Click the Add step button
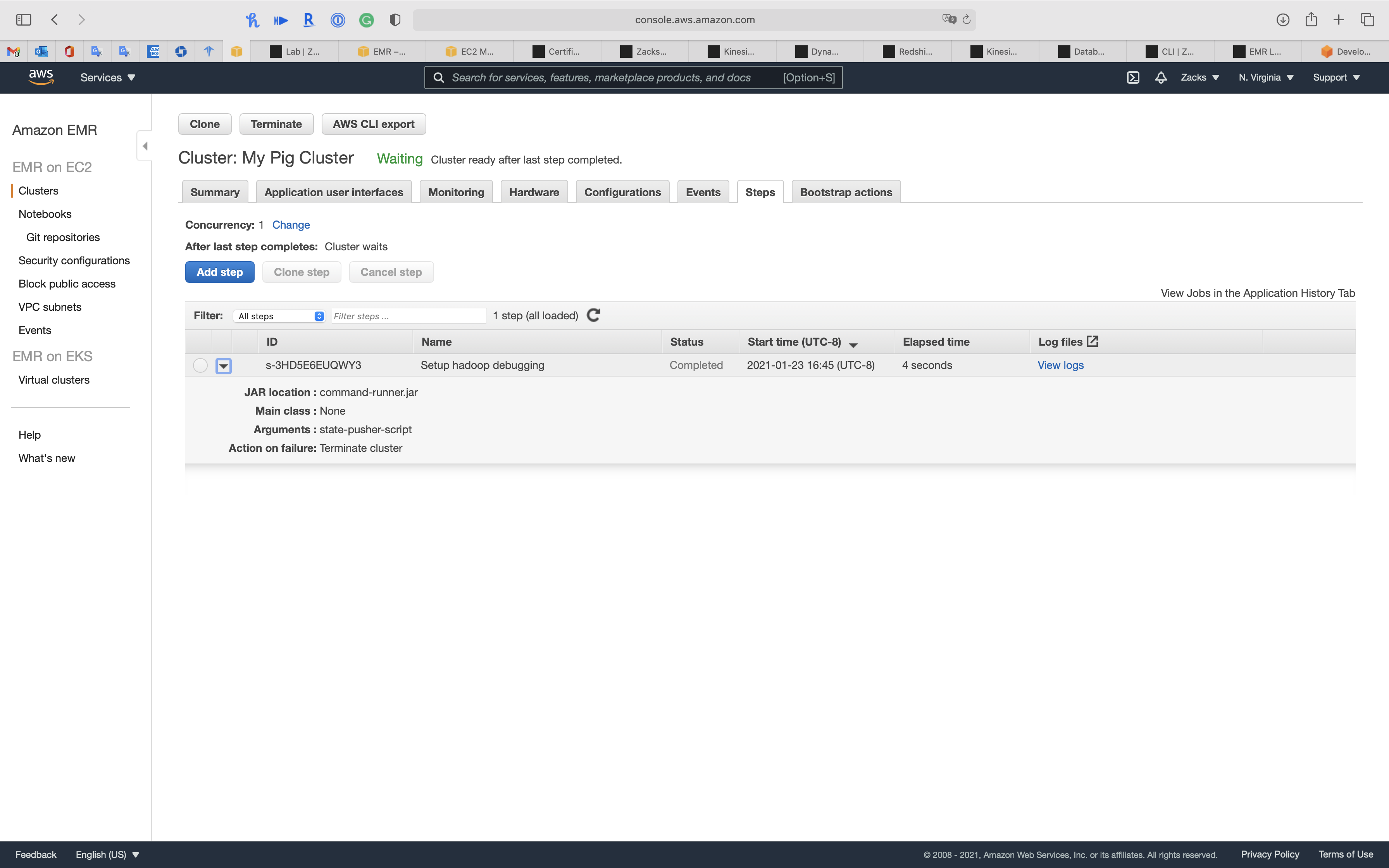 pyautogui.click(x=219, y=272)
